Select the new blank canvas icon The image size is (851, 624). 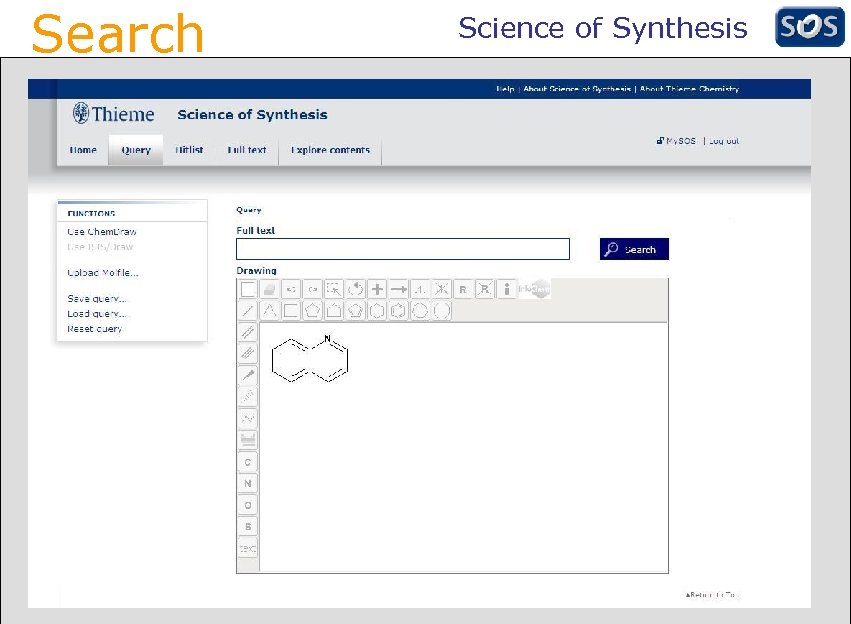(247, 289)
